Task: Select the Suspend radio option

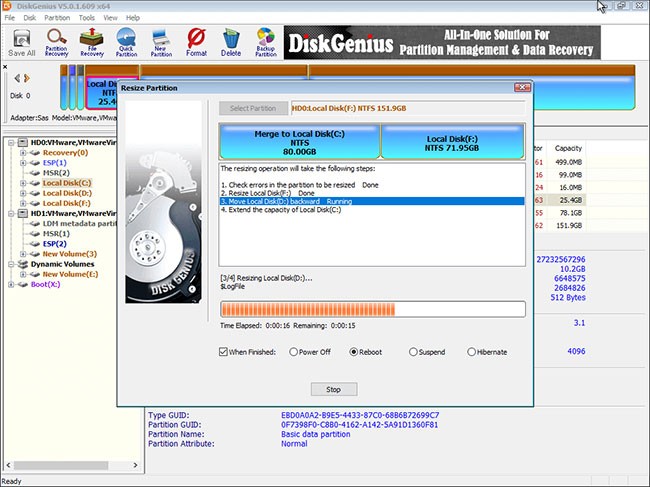Action: tap(413, 352)
